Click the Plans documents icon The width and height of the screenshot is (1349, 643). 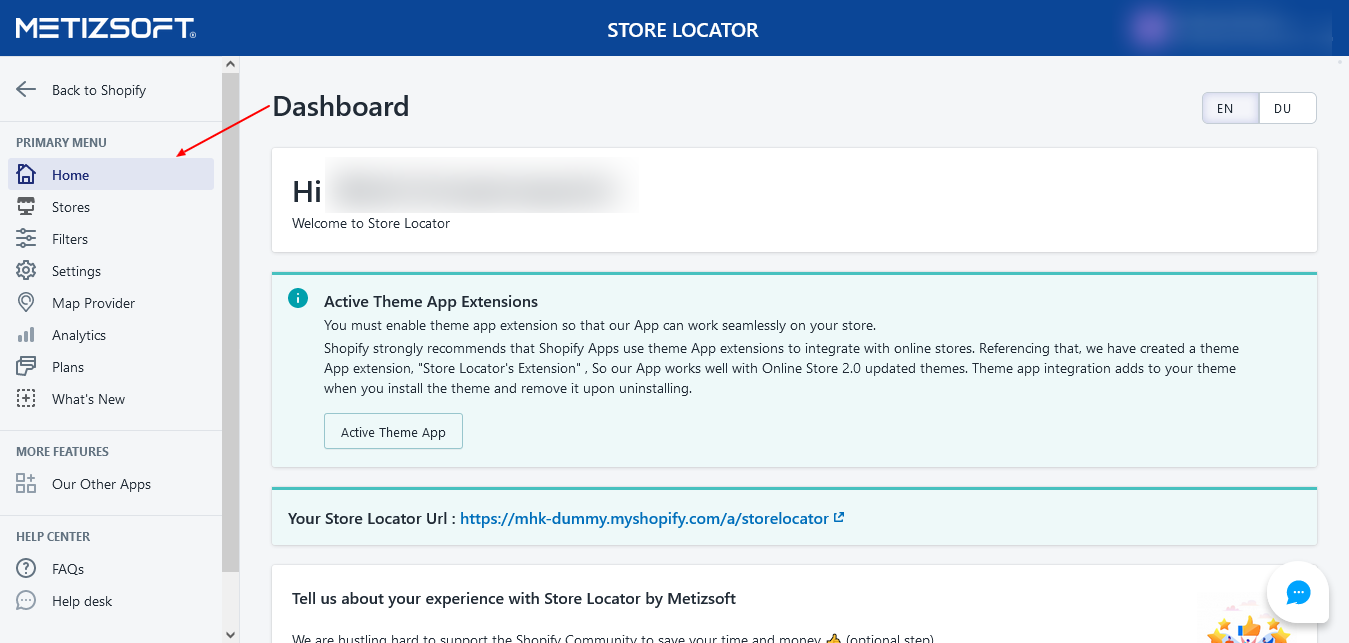click(26, 367)
